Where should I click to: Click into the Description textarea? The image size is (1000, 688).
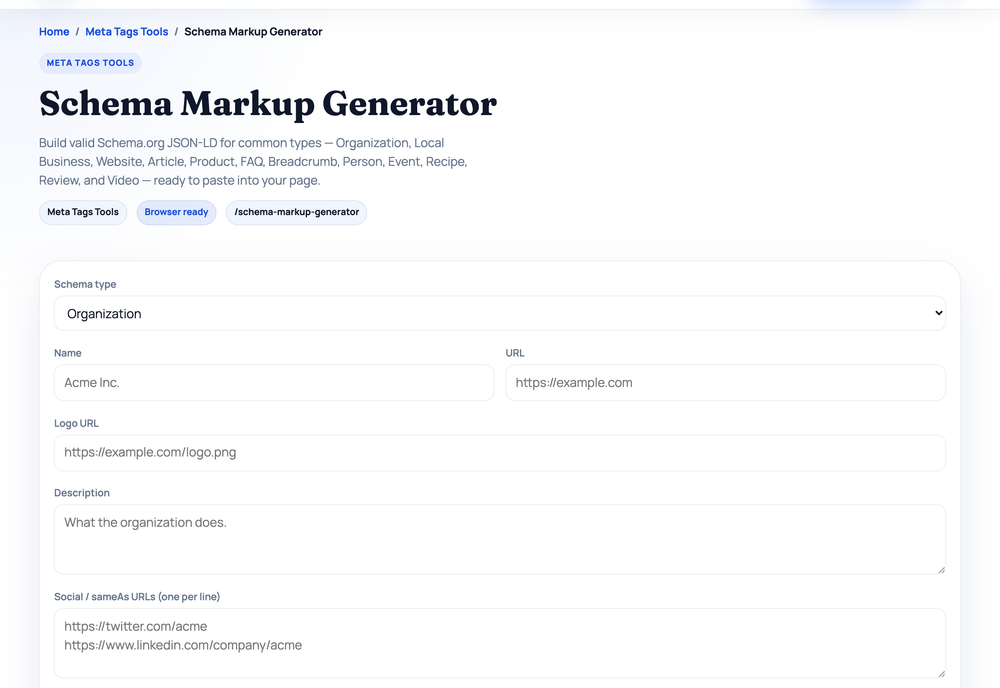499,539
